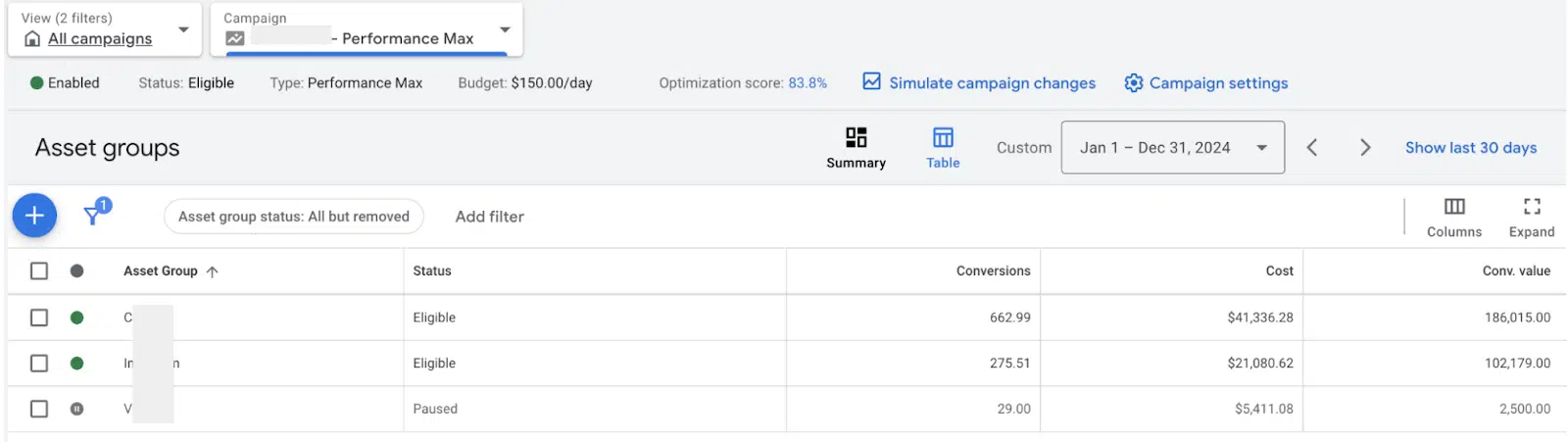The width and height of the screenshot is (1568, 442).
Task: Open the filter funnel icon
Action: [x=94, y=214]
